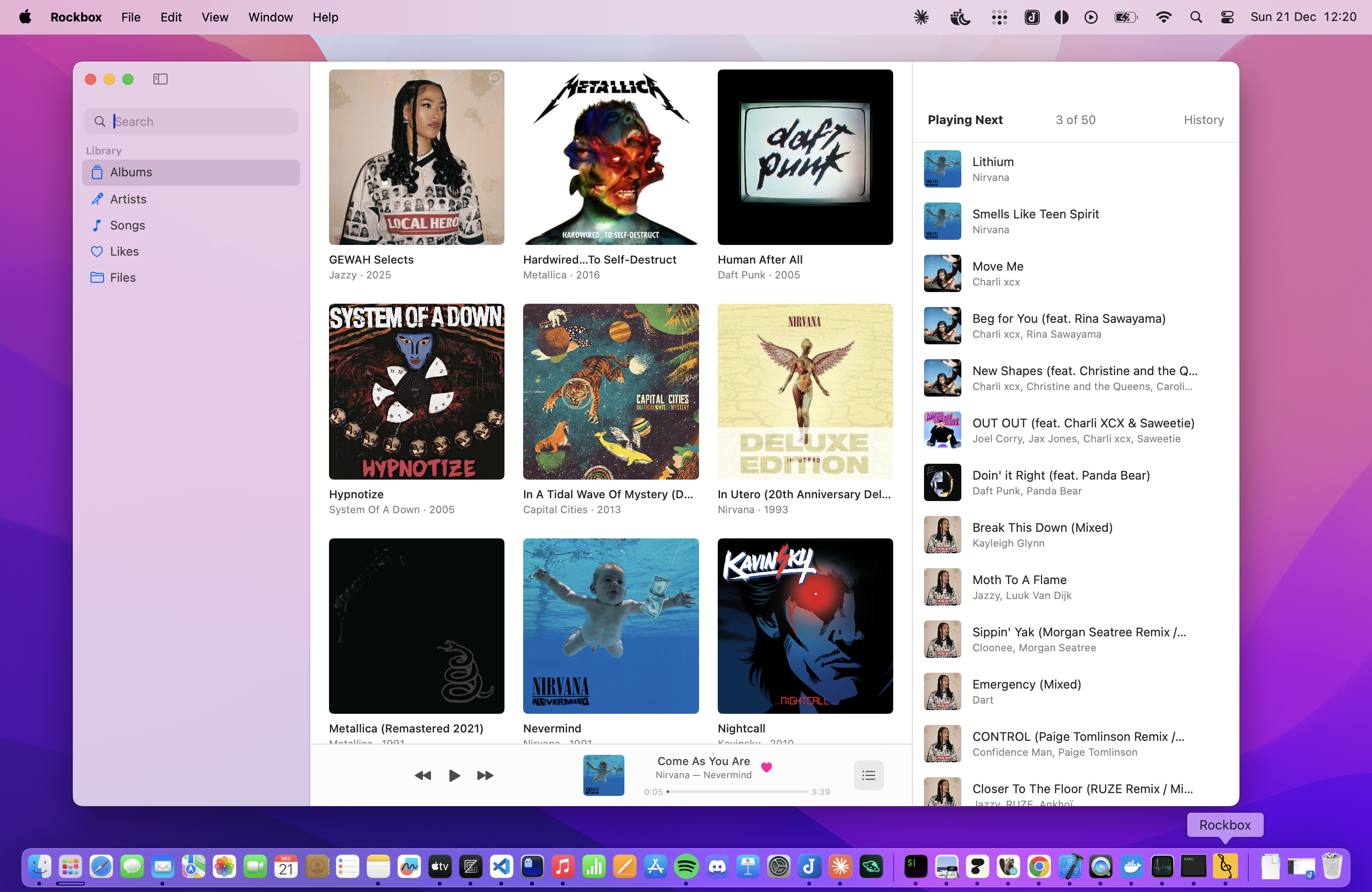Open the File menu

pyautogui.click(x=130, y=17)
